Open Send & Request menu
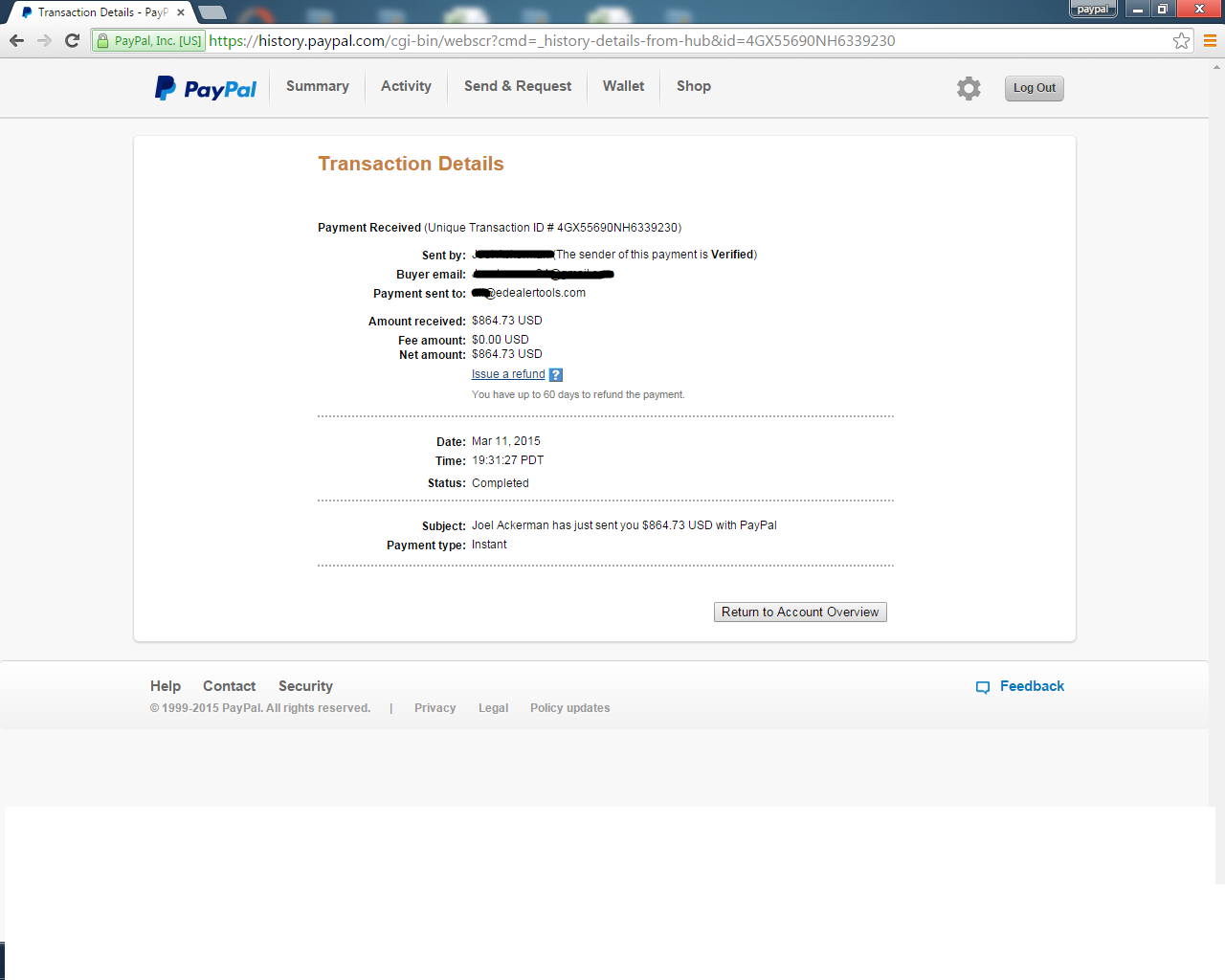The height and width of the screenshot is (980, 1225). pyautogui.click(x=518, y=86)
